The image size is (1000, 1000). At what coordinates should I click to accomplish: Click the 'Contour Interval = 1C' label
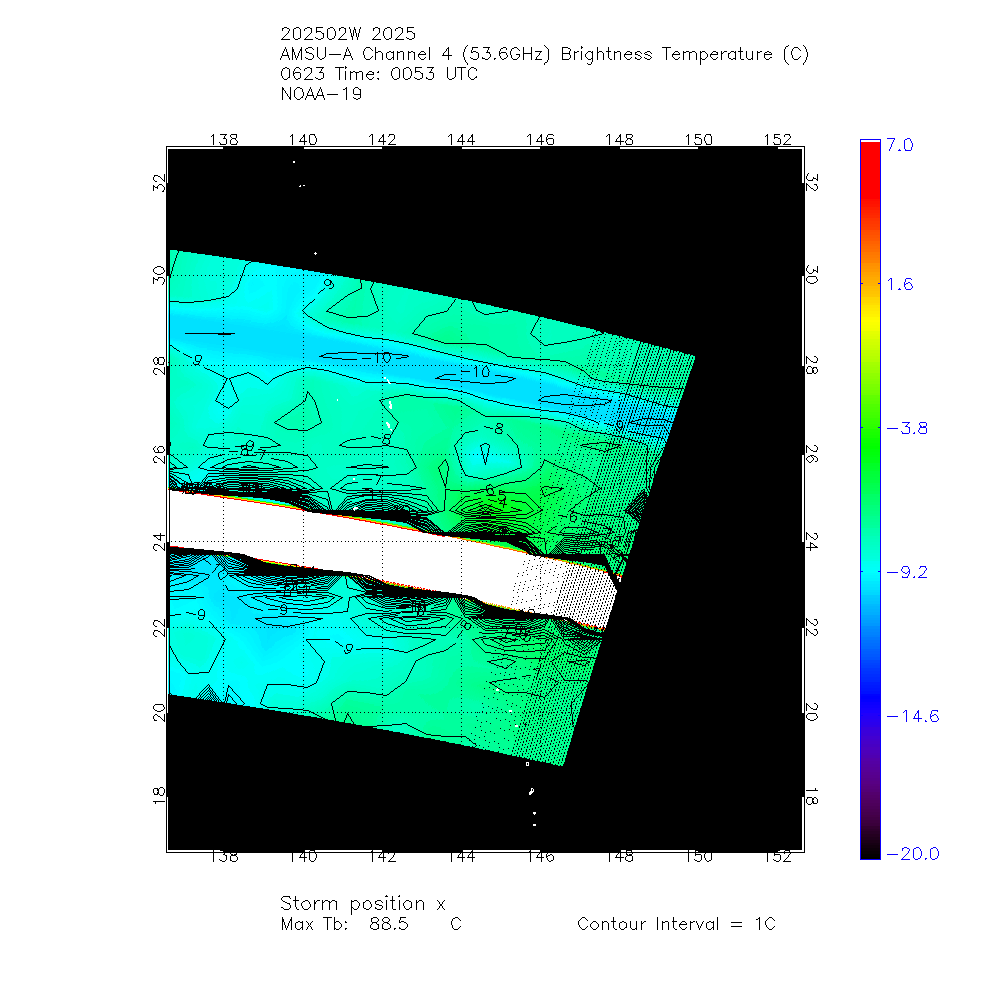tap(676, 924)
